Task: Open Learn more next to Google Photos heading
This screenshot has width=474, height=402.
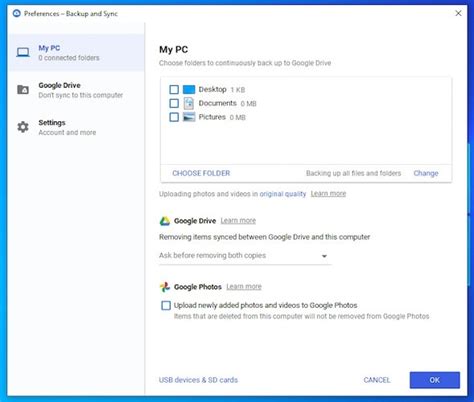Action: coord(244,287)
